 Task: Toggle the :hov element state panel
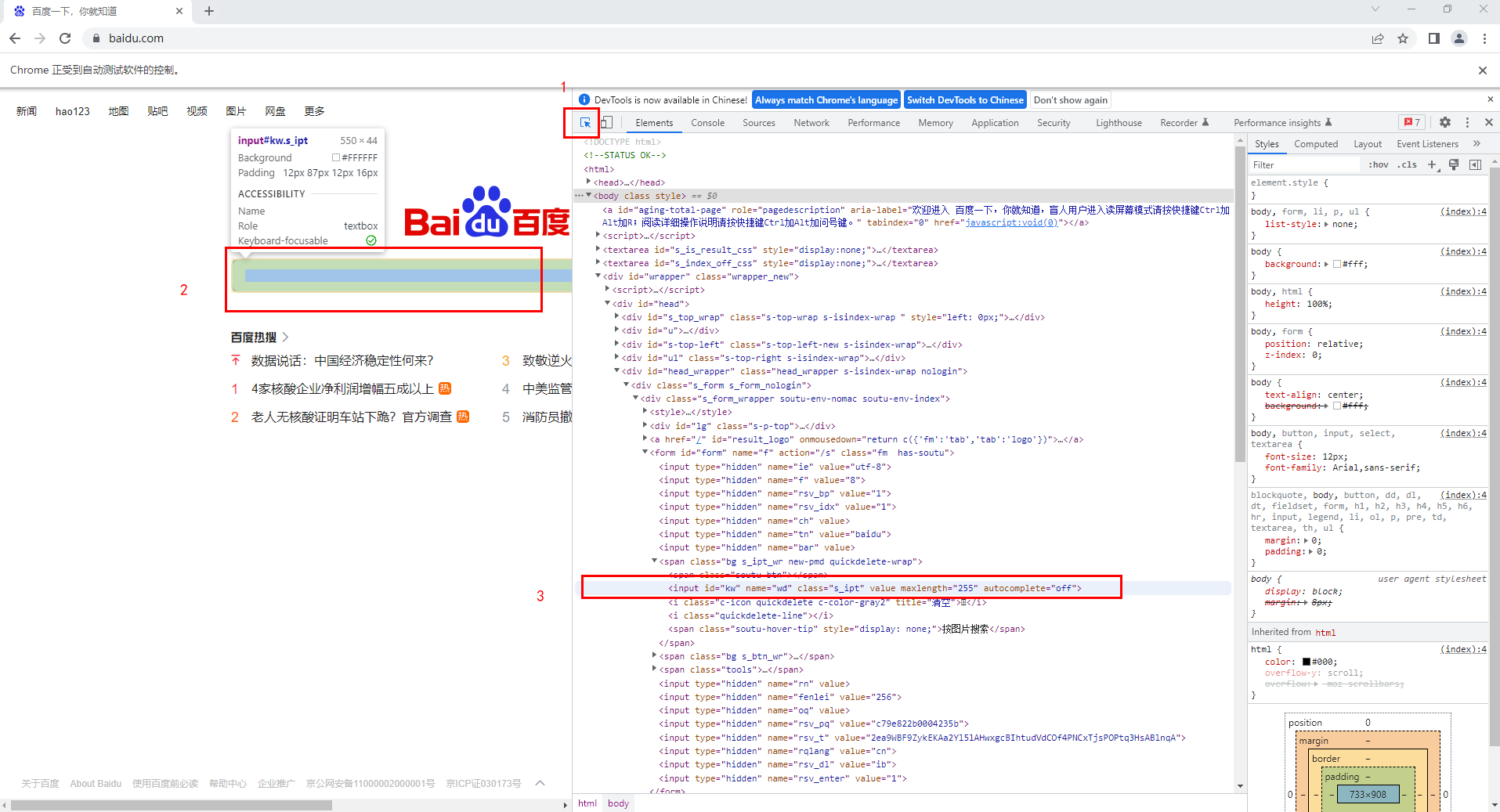pyautogui.click(x=1379, y=164)
